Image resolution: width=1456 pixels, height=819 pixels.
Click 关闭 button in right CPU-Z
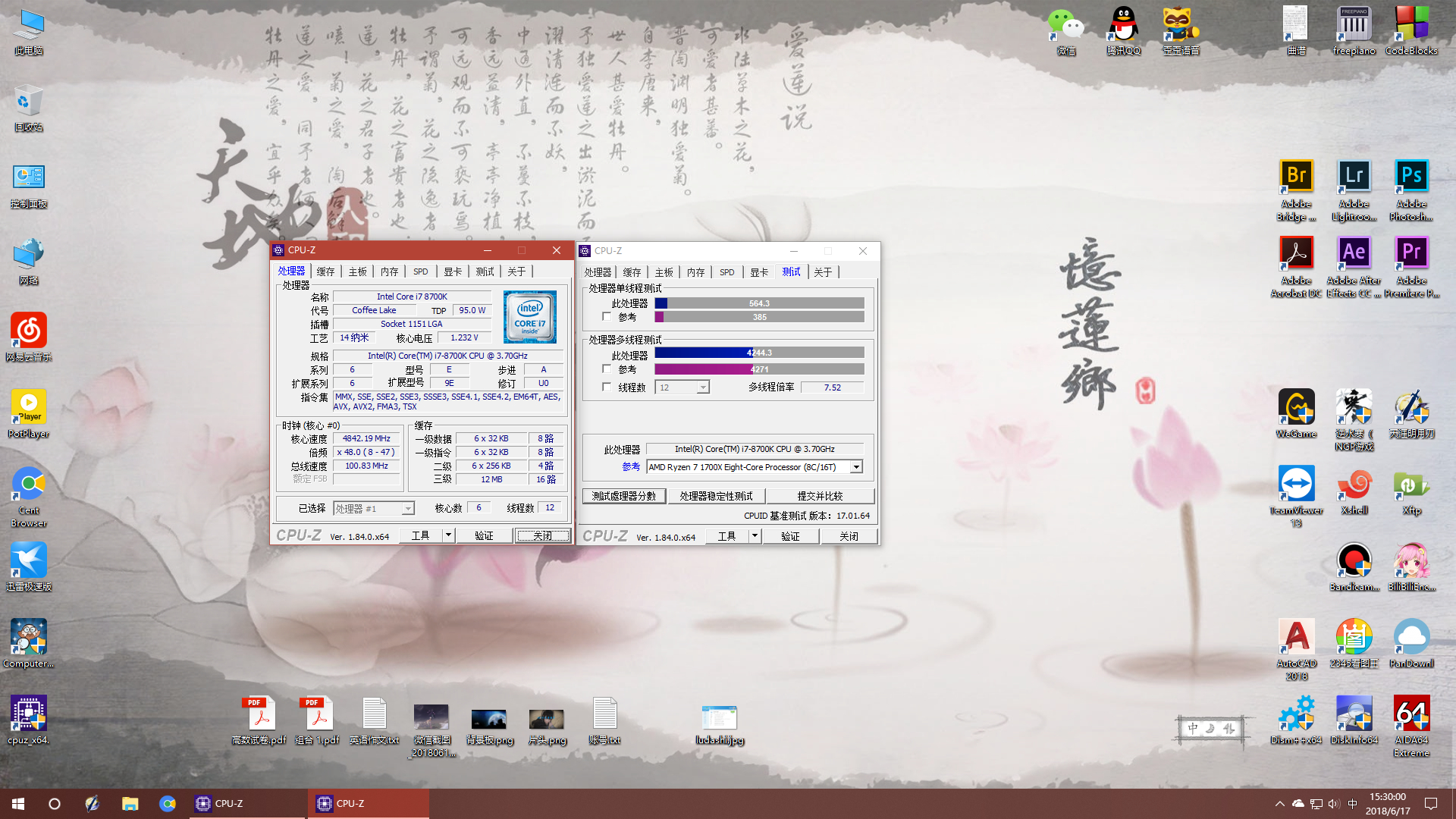(849, 536)
